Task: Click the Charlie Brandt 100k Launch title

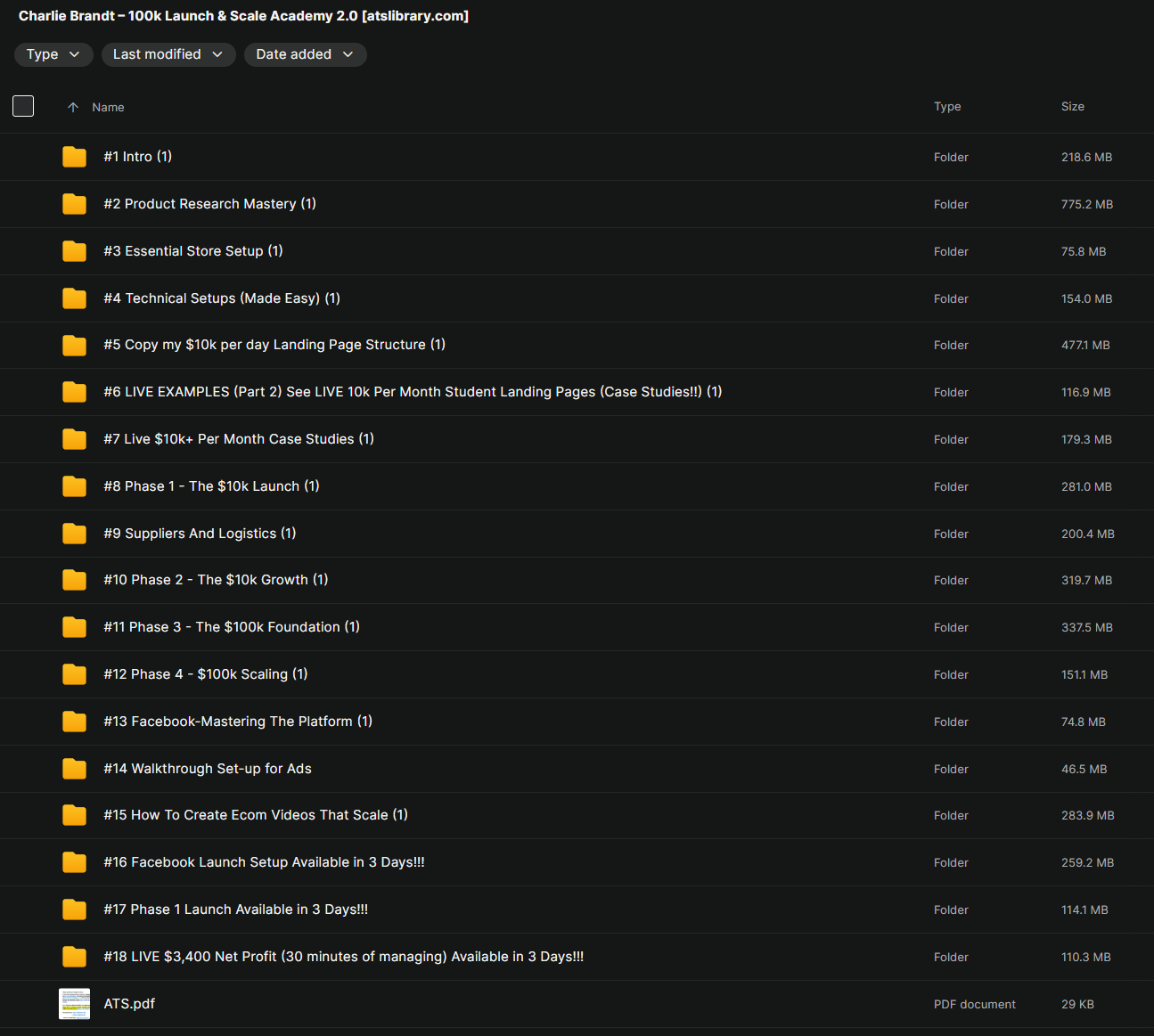Action: [x=244, y=16]
